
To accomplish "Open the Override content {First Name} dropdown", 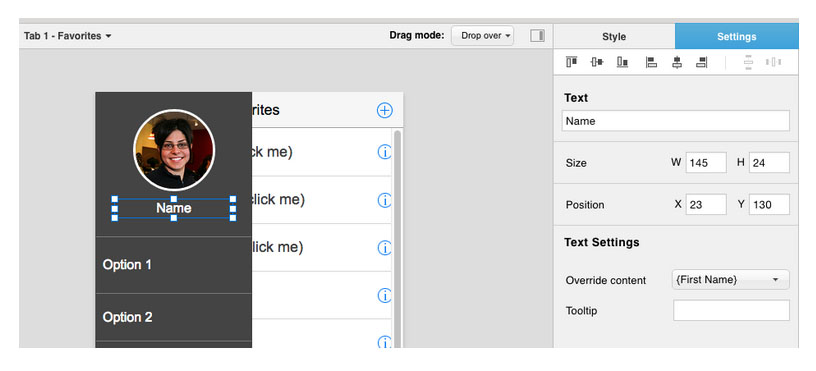I will coord(731,280).
